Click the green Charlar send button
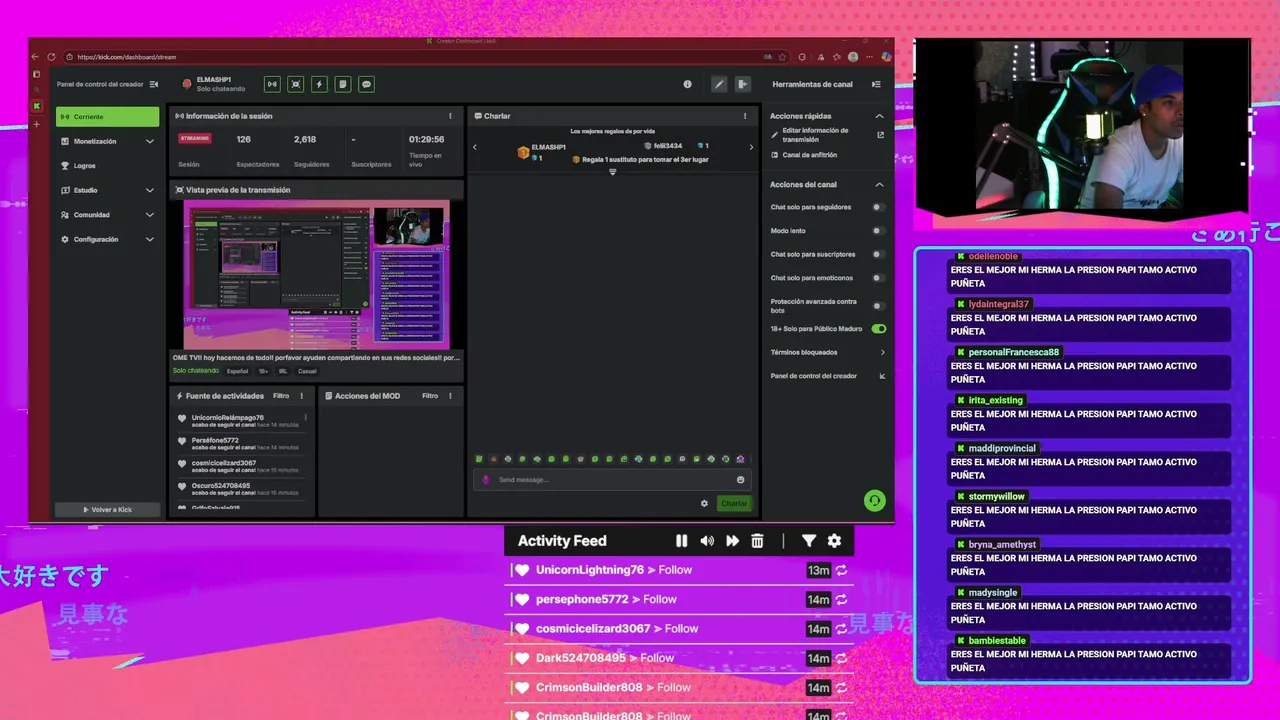 (x=734, y=503)
